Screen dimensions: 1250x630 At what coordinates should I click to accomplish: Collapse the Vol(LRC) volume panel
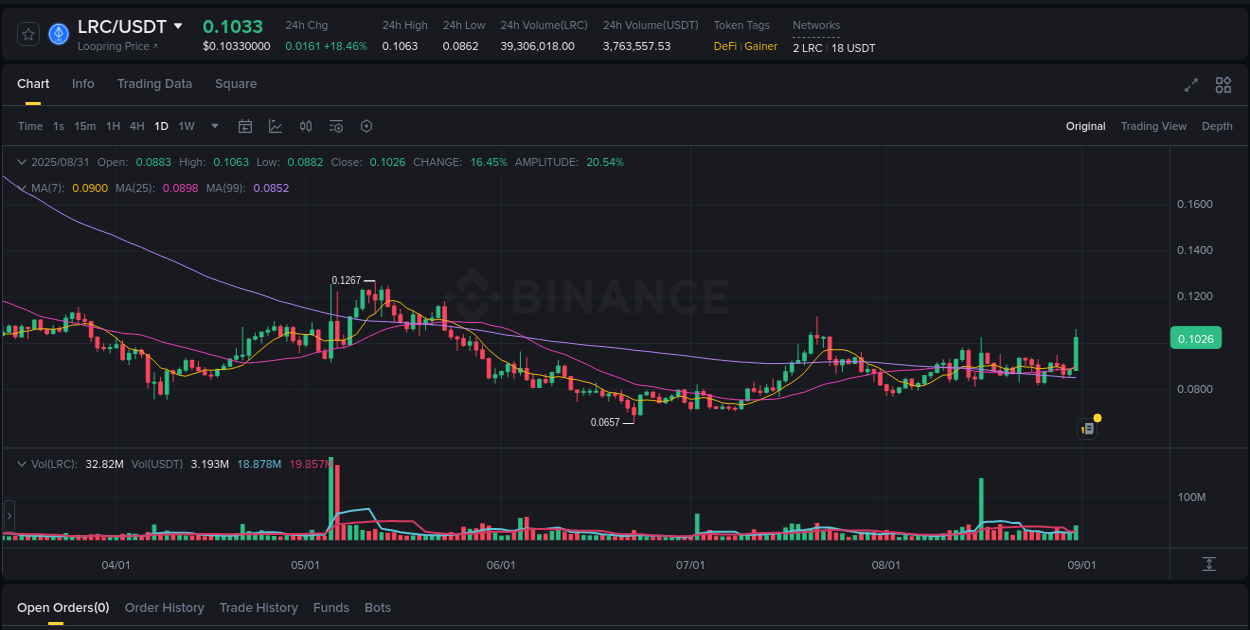tap(22, 463)
